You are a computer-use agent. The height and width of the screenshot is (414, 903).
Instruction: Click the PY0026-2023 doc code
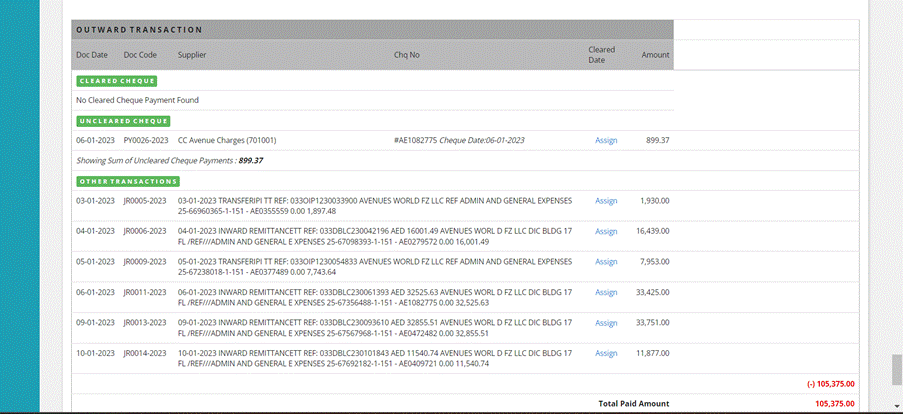pyautogui.click(x=146, y=140)
